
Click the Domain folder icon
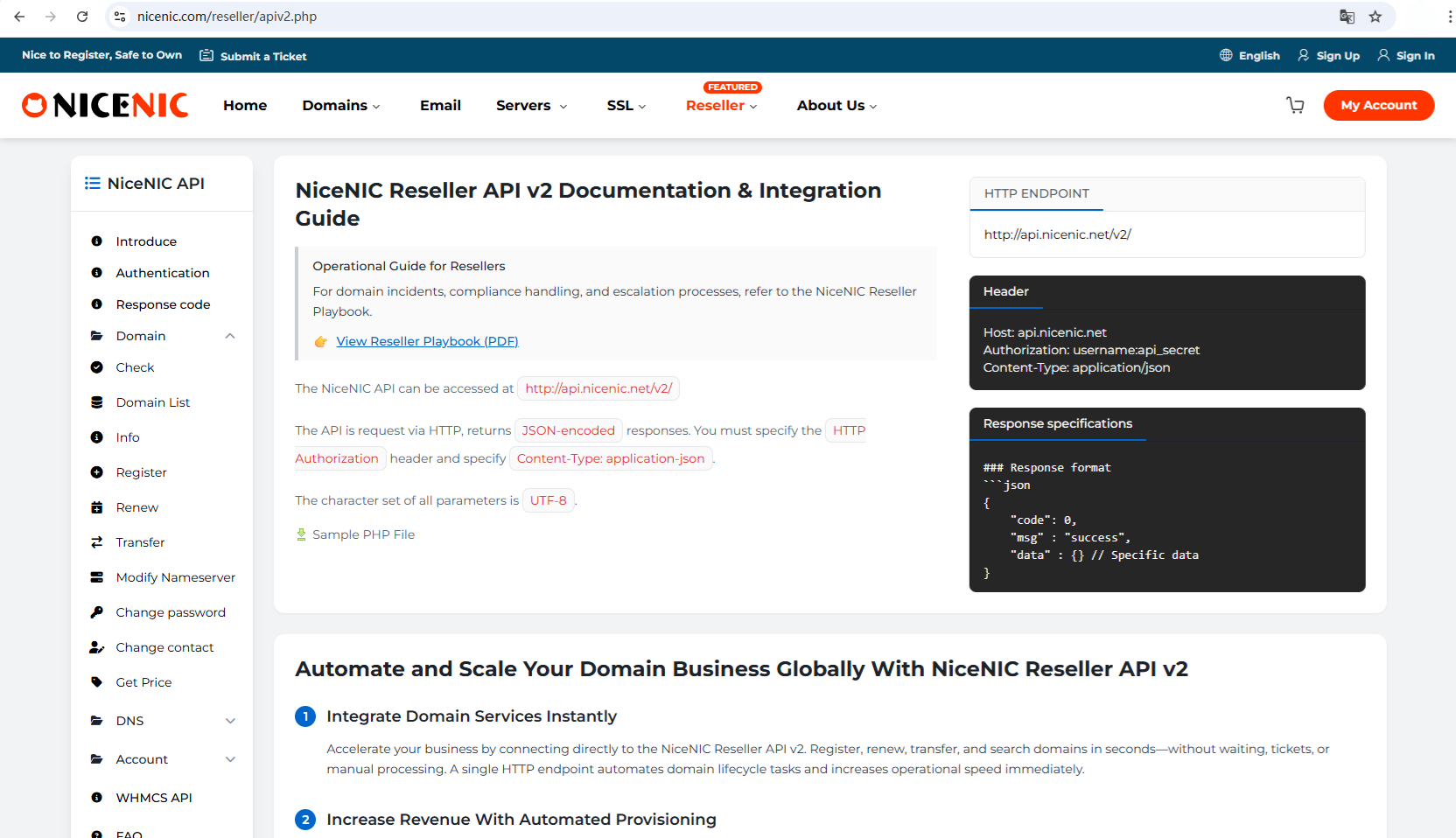coord(96,336)
